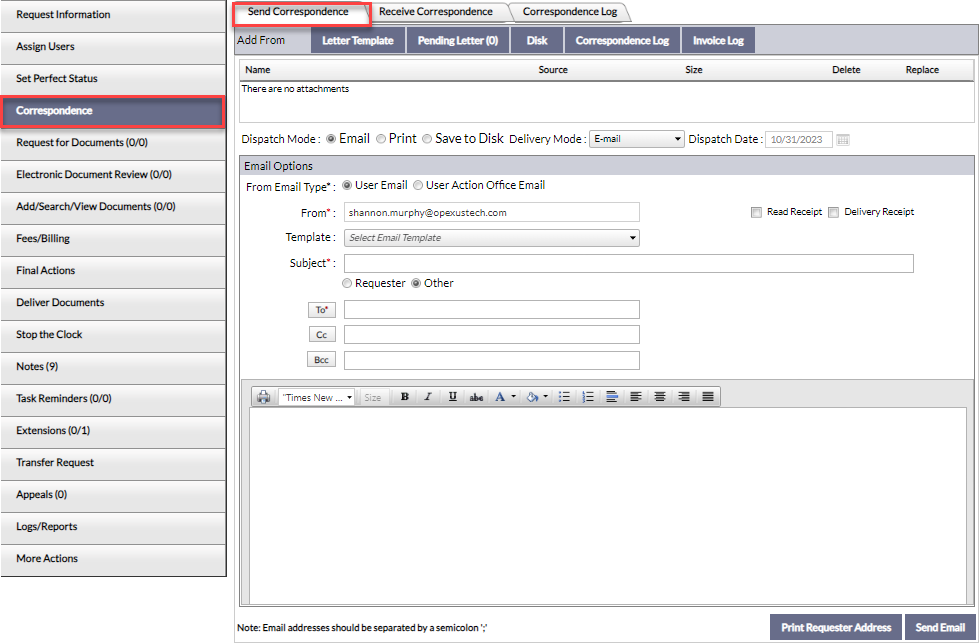Open the Delivery Mode dropdown
The image size is (979, 643).
pyautogui.click(x=636, y=139)
